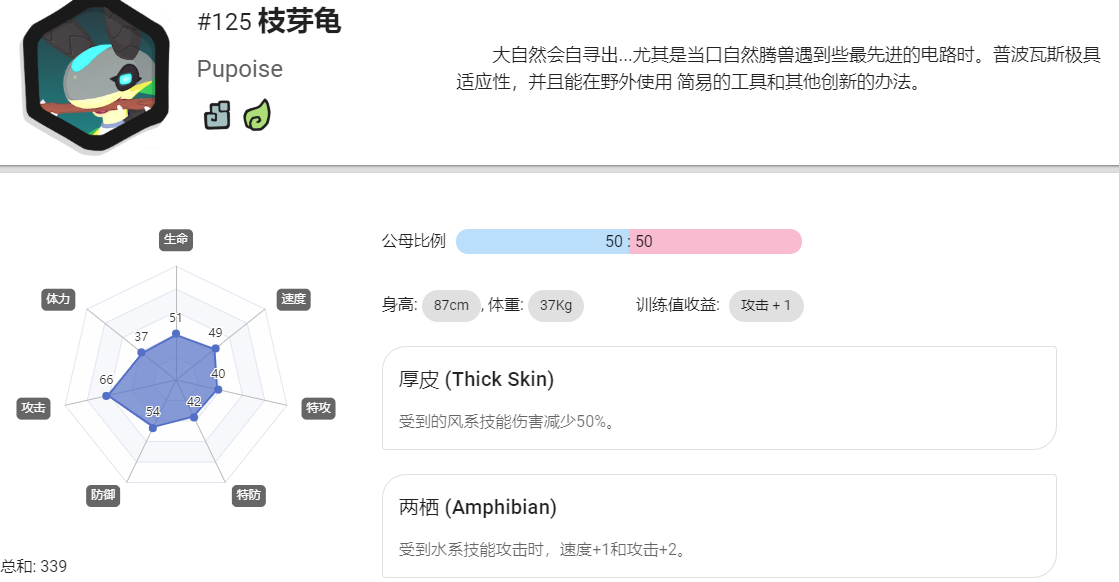This screenshot has height=582, width=1119.
Task: Click the digital type icon
Action: (x=217, y=115)
